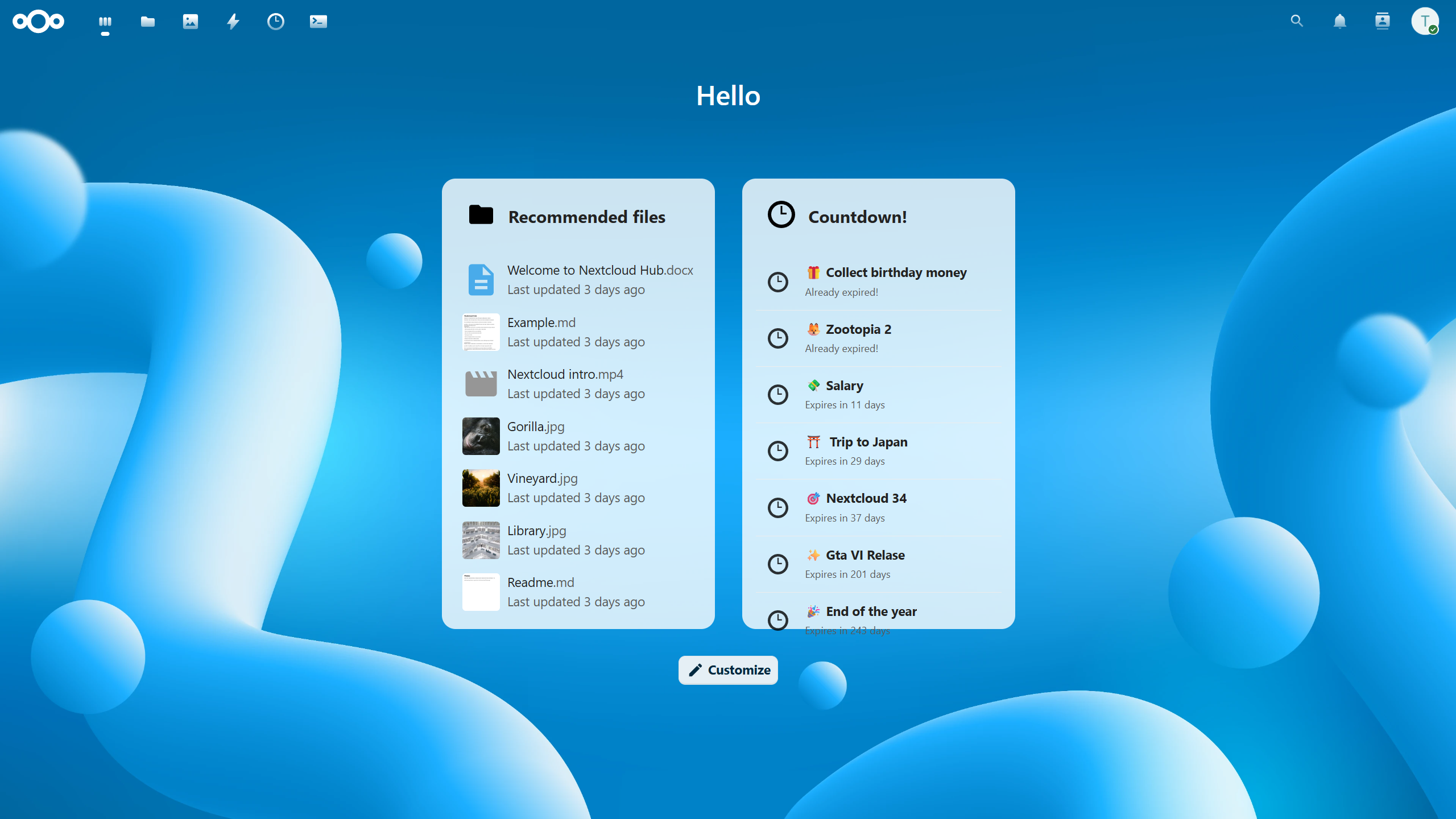Open the Dashboard app from top bar

point(105,22)
